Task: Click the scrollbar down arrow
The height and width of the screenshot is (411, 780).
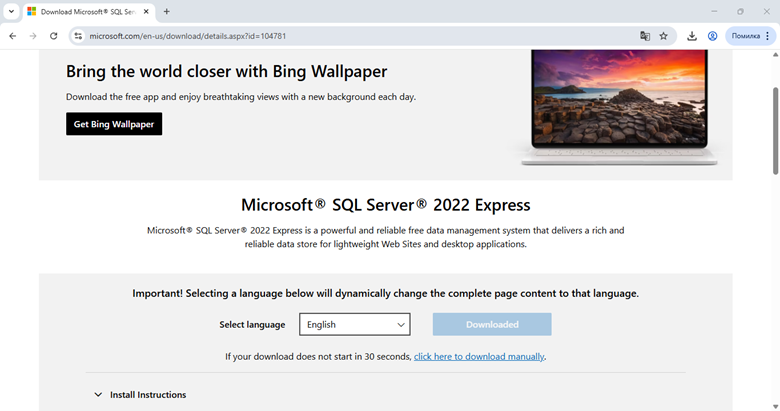Action: click(x=775, y=407)
